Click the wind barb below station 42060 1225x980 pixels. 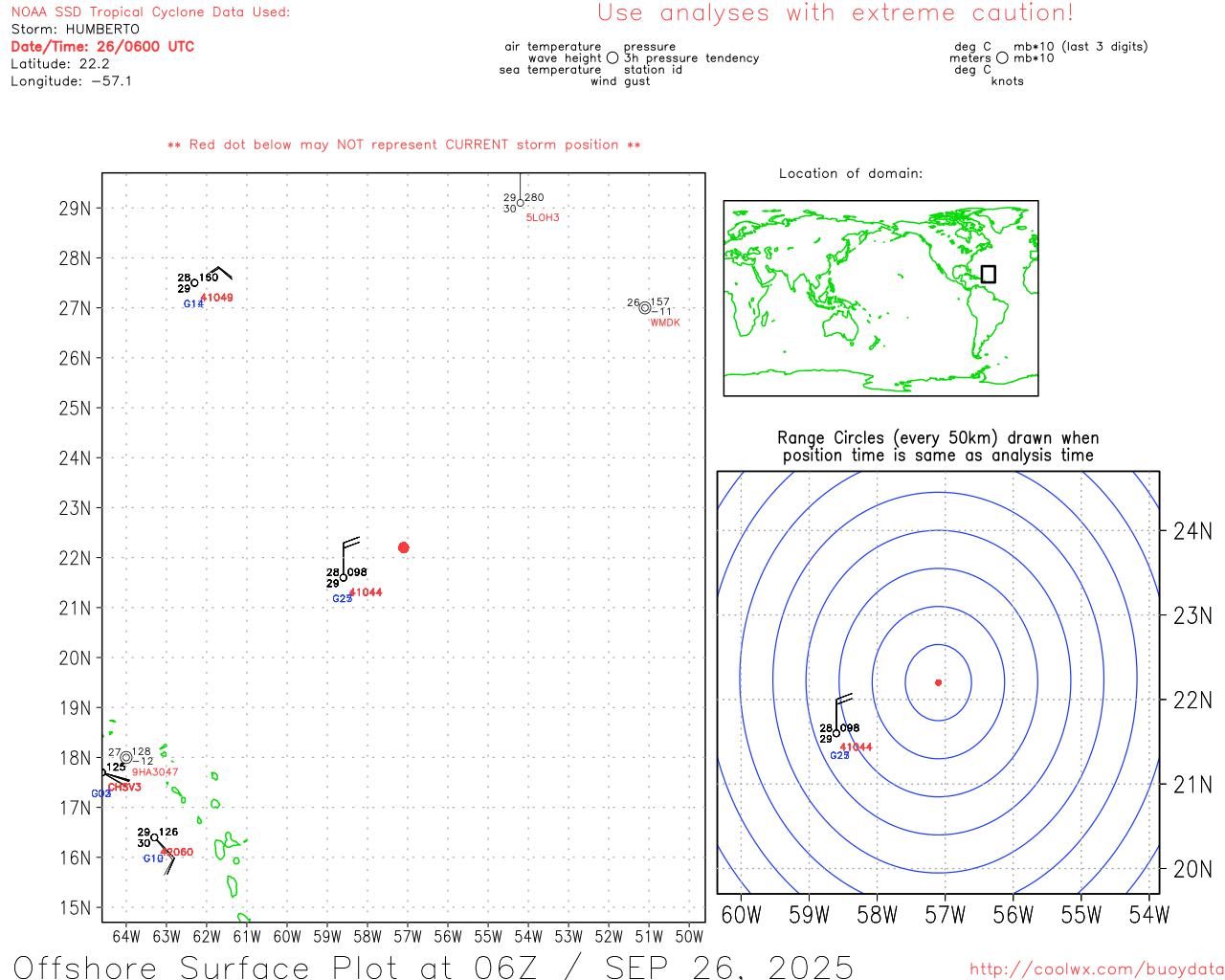pos(165,857)
